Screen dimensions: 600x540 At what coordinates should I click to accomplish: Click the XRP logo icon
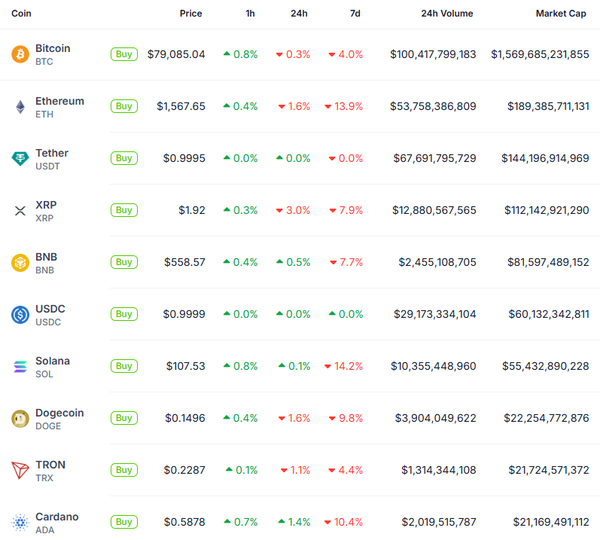pyautogui.click(x=20, y=210)
